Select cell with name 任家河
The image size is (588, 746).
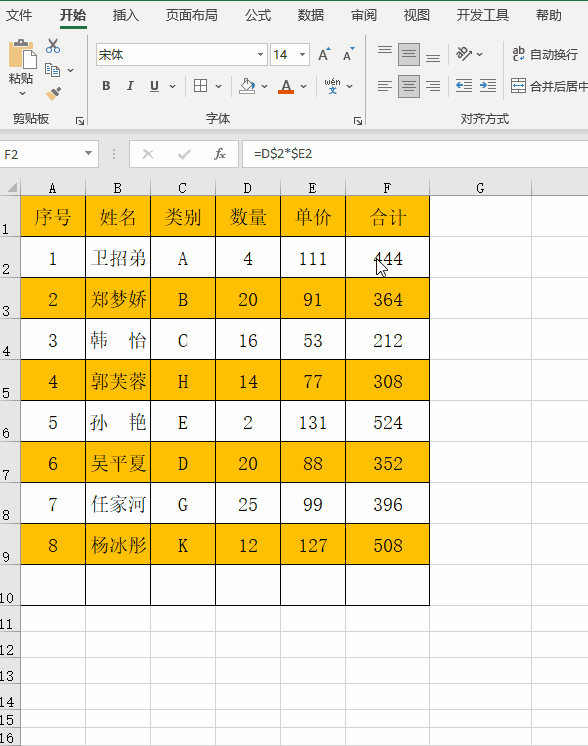[x=118, y=503]
